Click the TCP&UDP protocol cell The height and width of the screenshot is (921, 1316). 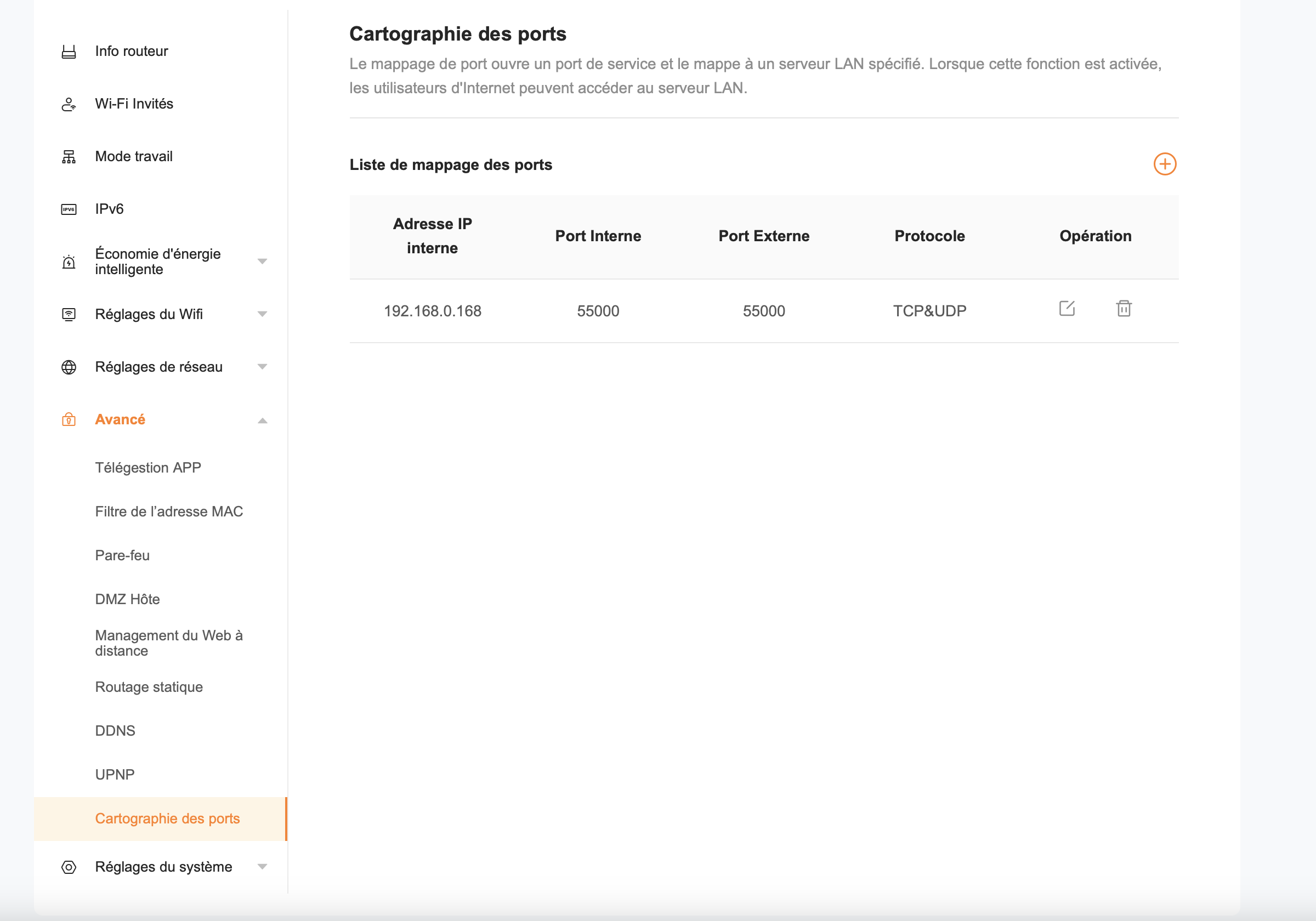point(929,311)
